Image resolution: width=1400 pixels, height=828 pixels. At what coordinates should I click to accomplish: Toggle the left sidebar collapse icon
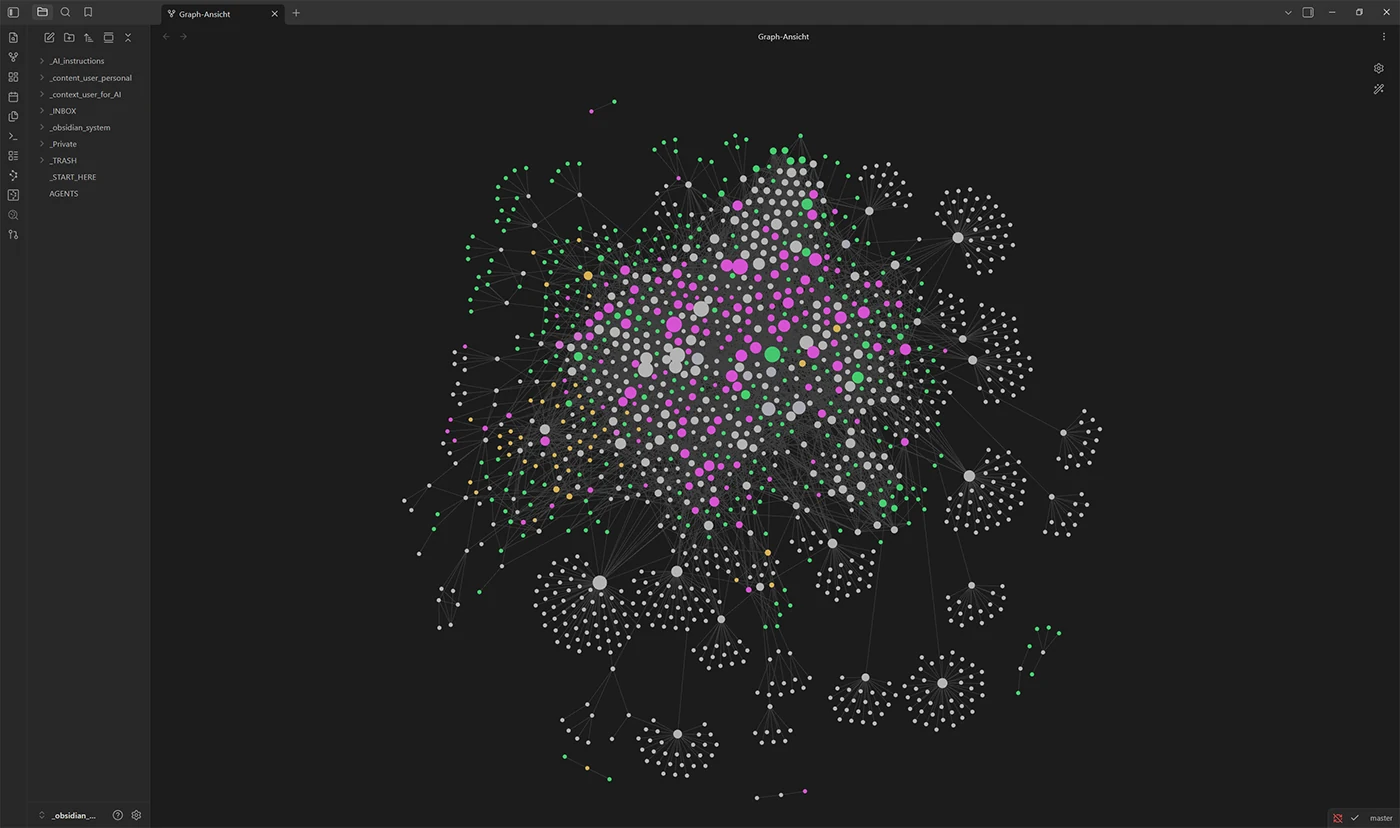[x=13, y=12]
